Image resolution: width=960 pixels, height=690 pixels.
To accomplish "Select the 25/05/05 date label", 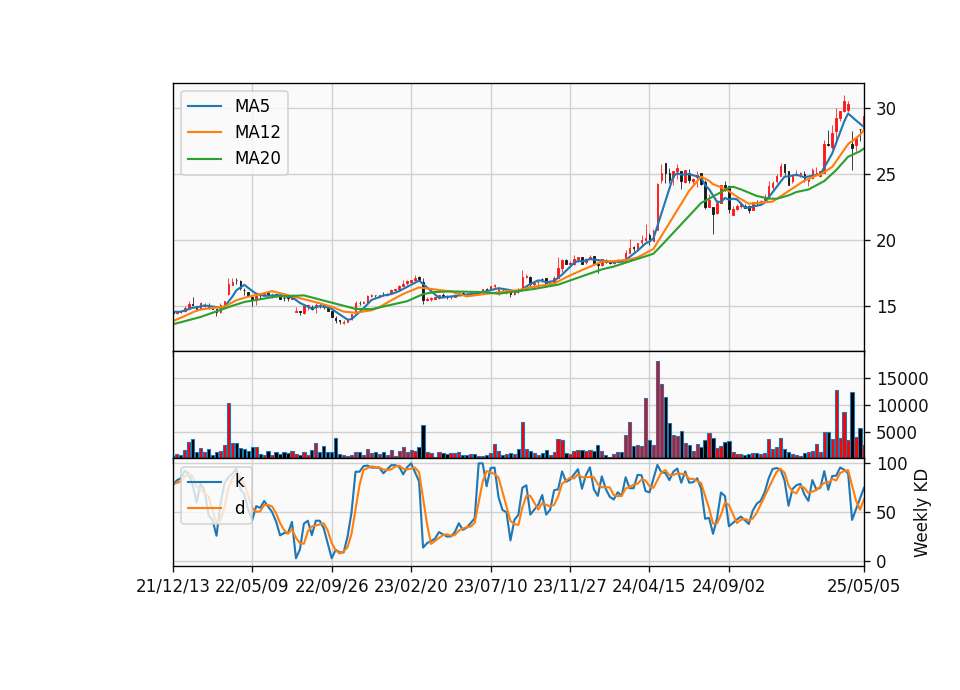I will (864, 586).
